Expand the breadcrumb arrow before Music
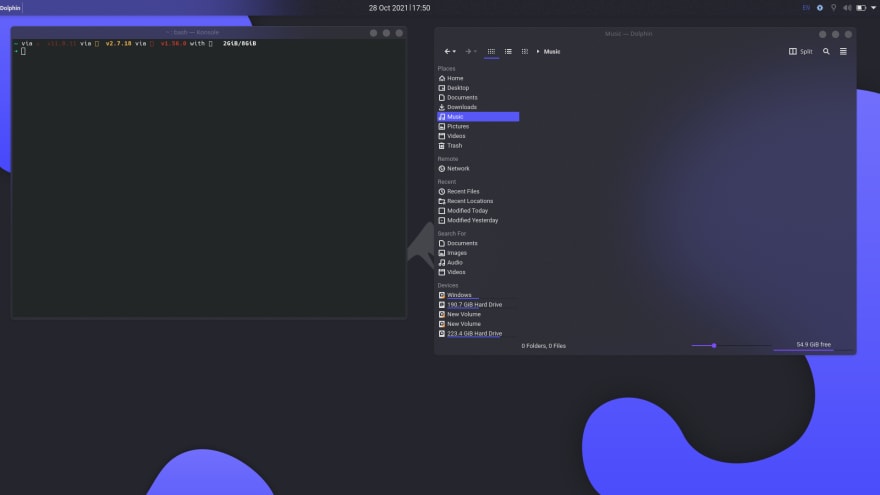 point(538,52)
